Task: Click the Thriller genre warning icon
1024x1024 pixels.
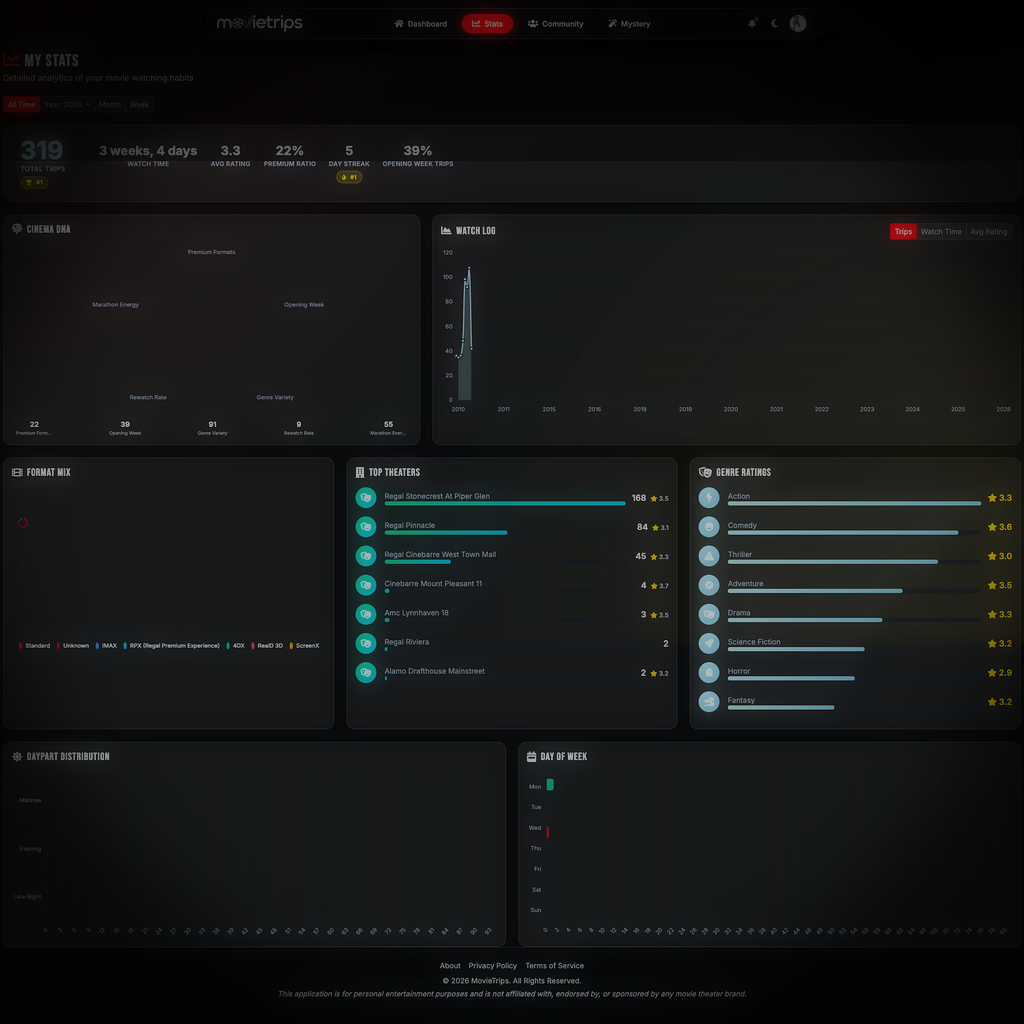Action: coord(709,556)
